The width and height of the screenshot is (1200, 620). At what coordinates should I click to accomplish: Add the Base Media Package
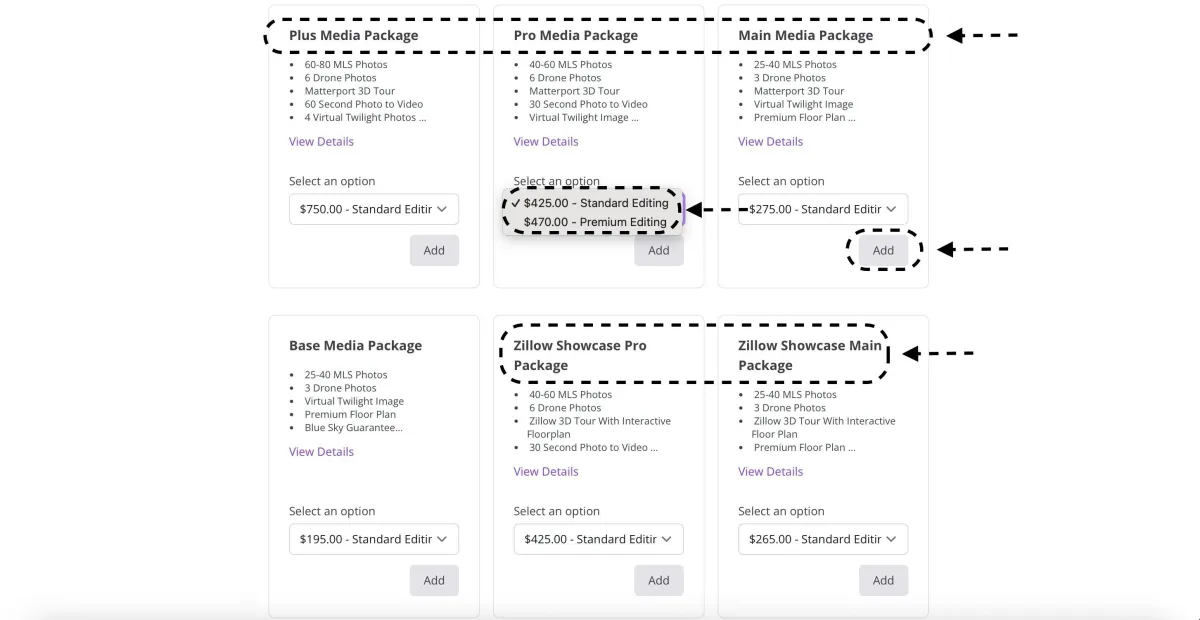click(x=434, y=580)
